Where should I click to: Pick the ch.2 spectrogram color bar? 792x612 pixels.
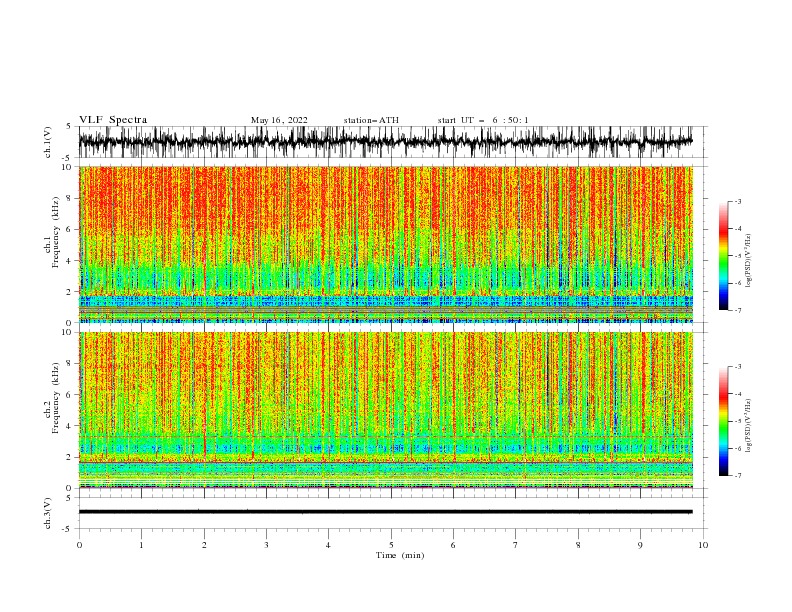point(723,421)
